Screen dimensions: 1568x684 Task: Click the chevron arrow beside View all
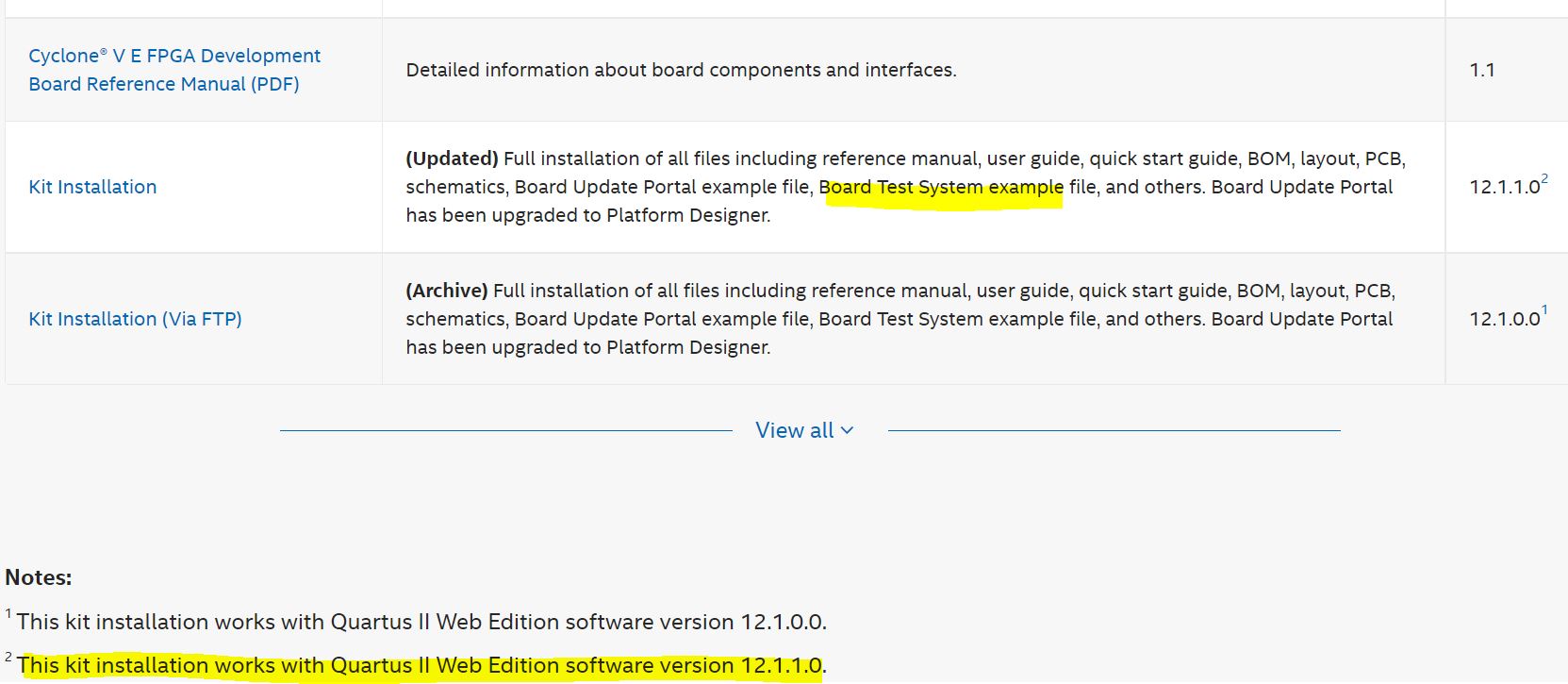(x=848, y=430)
